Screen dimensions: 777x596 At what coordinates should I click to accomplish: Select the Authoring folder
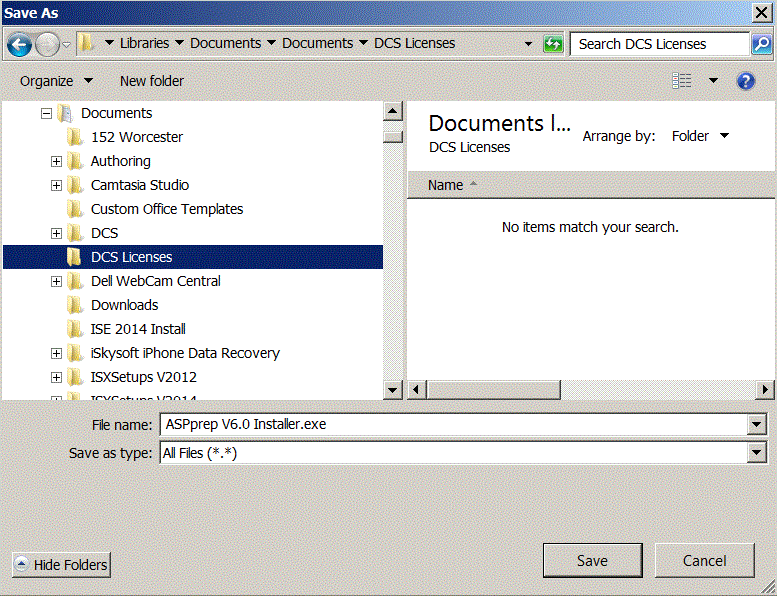click(x=120, y=161)
